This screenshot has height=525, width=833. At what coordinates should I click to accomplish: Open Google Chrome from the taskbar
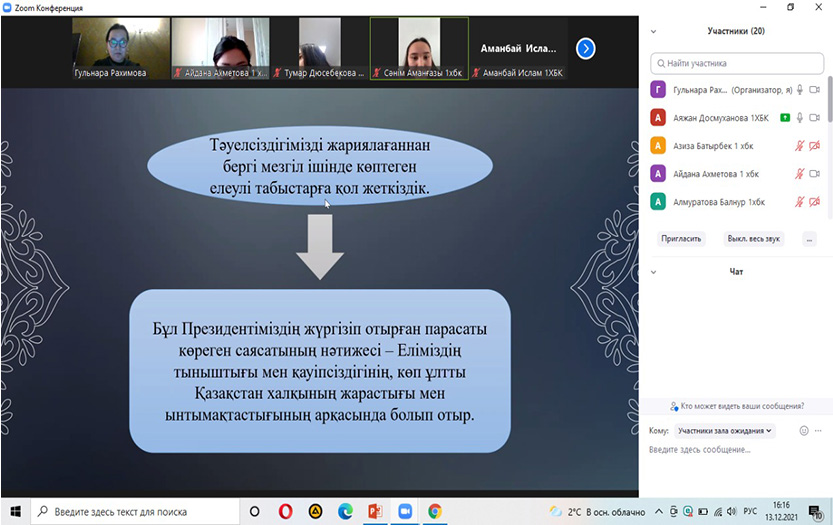(x=435, y=511)
